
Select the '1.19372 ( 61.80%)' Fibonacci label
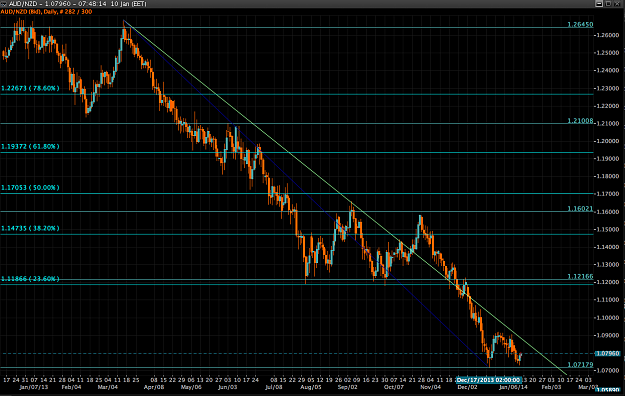pyautogui.click(x=30, y=146)
